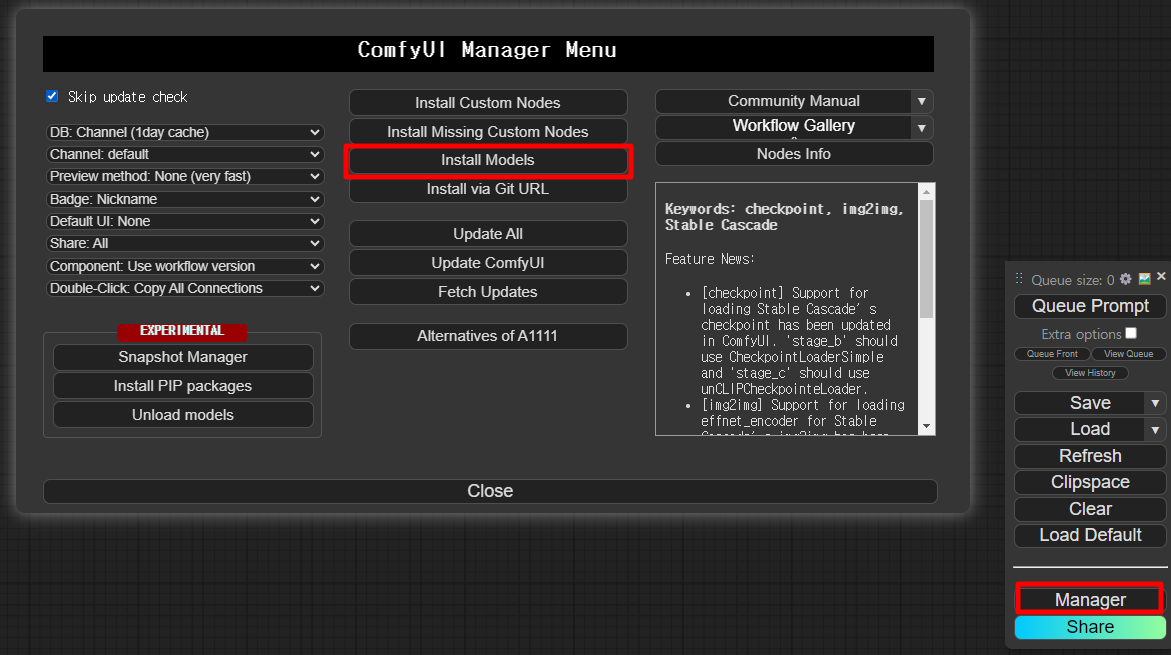Click the Share gradient button
The width and height of the screenshot is (1171, 655).
[1090, 627]
